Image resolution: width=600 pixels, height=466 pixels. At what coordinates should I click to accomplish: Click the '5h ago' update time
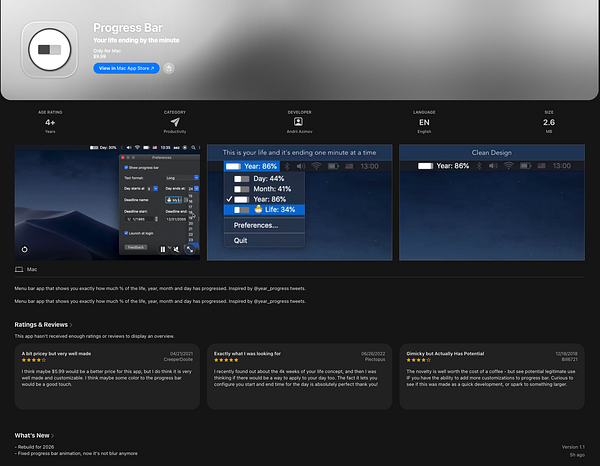(x=577, y=455)
